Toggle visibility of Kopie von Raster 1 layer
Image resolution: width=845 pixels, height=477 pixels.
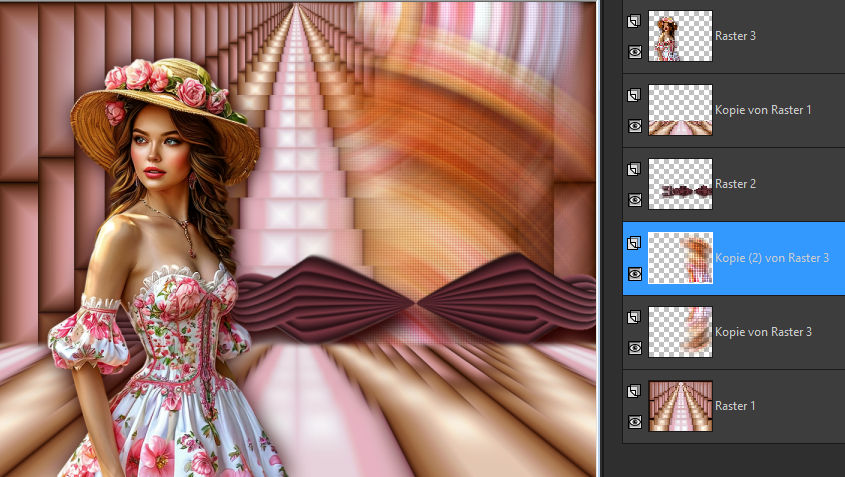click(x=634, y=126)
